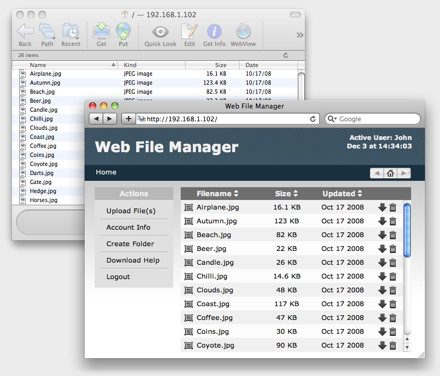Screen dimensions: 440x376
Task: Sort FTP list by Date column
Action: pyautogui.click(x=268, y=65)
